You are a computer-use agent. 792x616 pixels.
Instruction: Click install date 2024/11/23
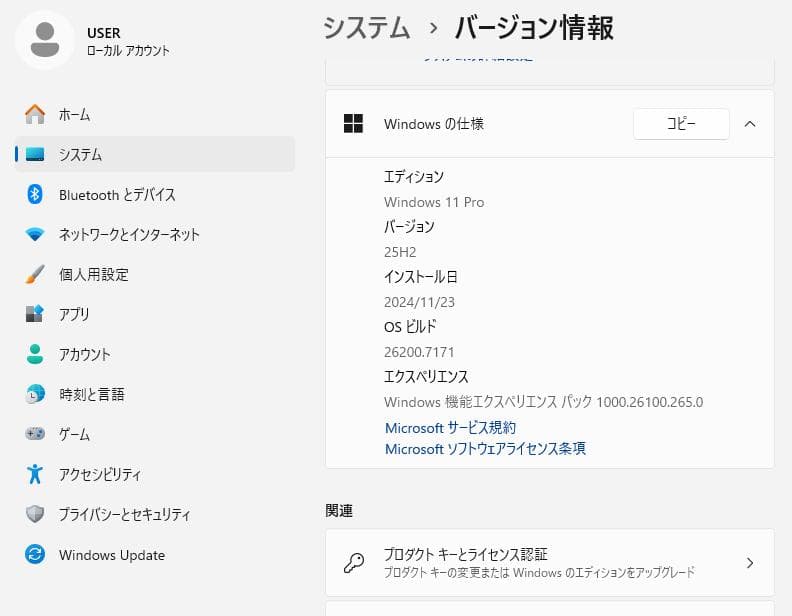click(419, 302)
